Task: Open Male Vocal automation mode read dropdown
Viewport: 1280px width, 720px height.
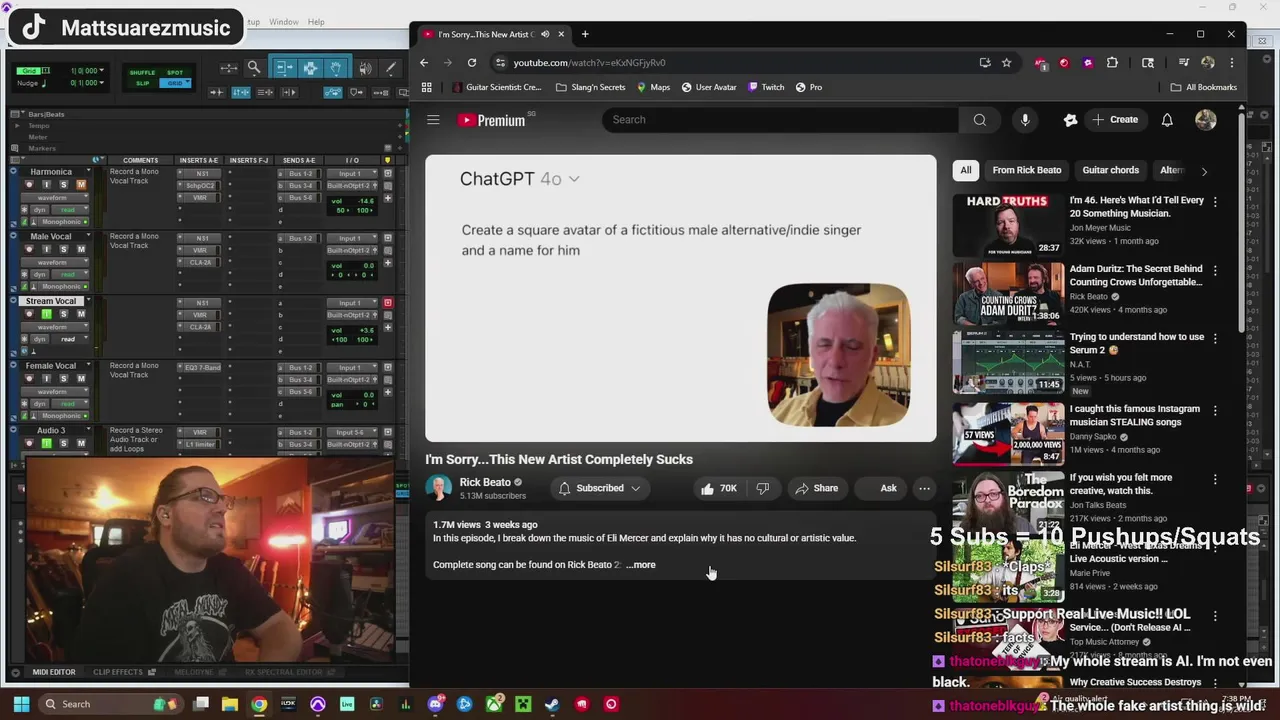Action: 70,274
